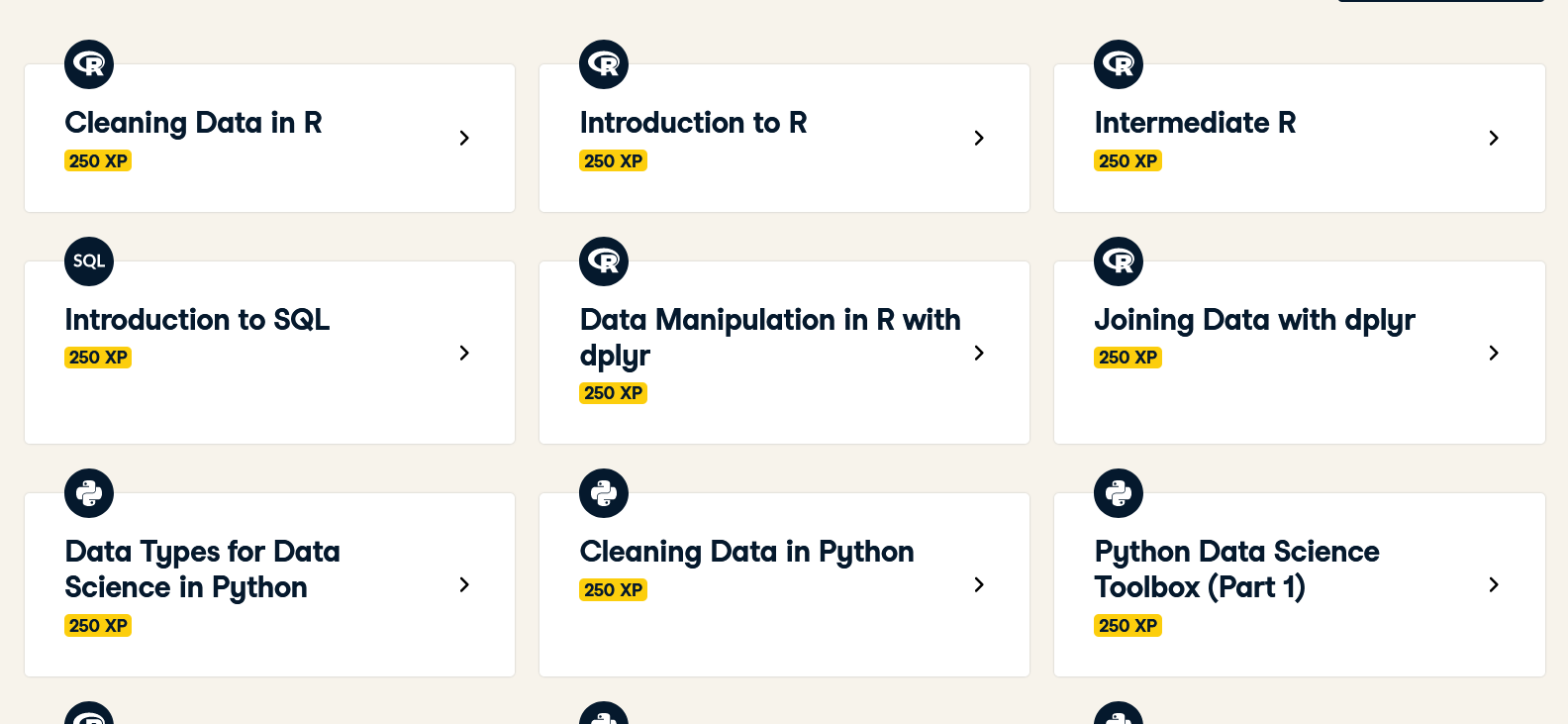
Task: Select Data Manipulation in R with dplyr title
Action: pos(769,337)
